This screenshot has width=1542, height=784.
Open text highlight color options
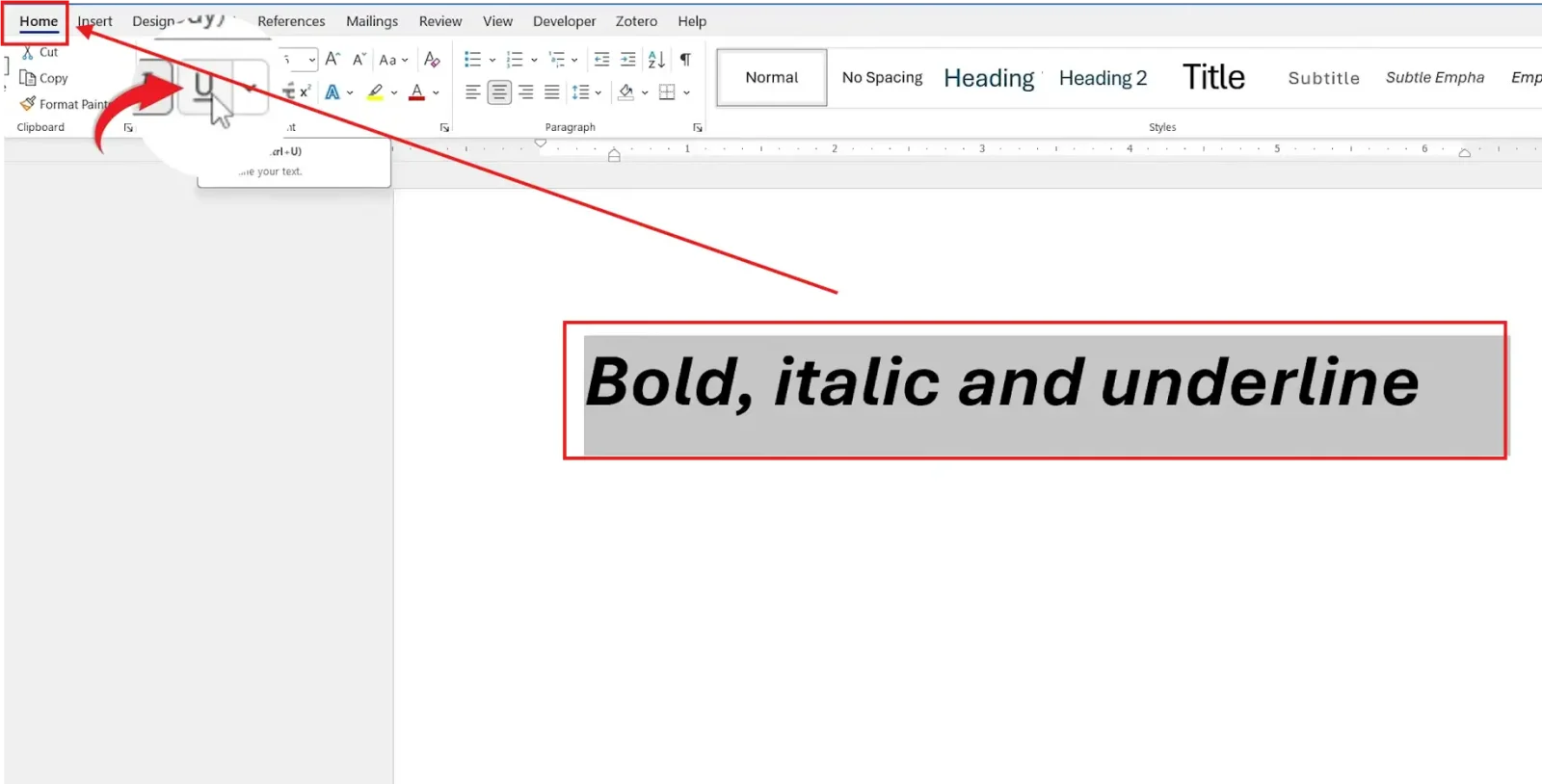394,92
